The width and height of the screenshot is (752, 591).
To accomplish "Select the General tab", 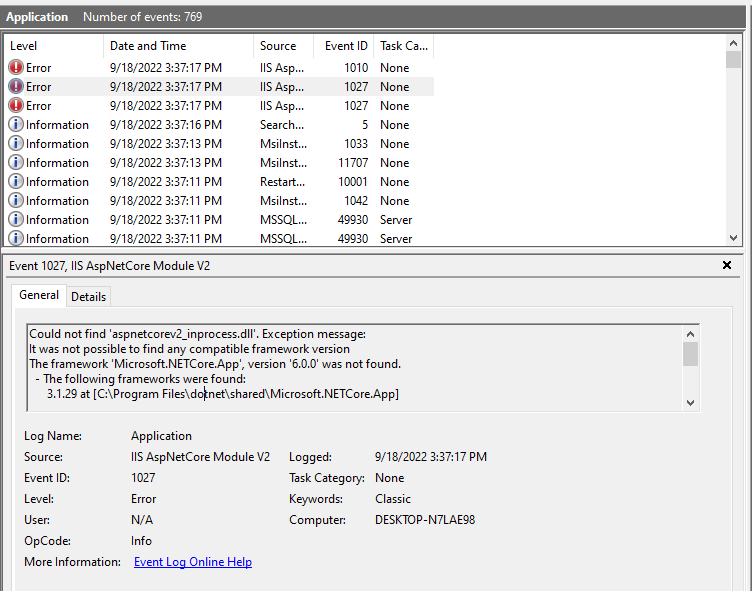I will (39, 295).
